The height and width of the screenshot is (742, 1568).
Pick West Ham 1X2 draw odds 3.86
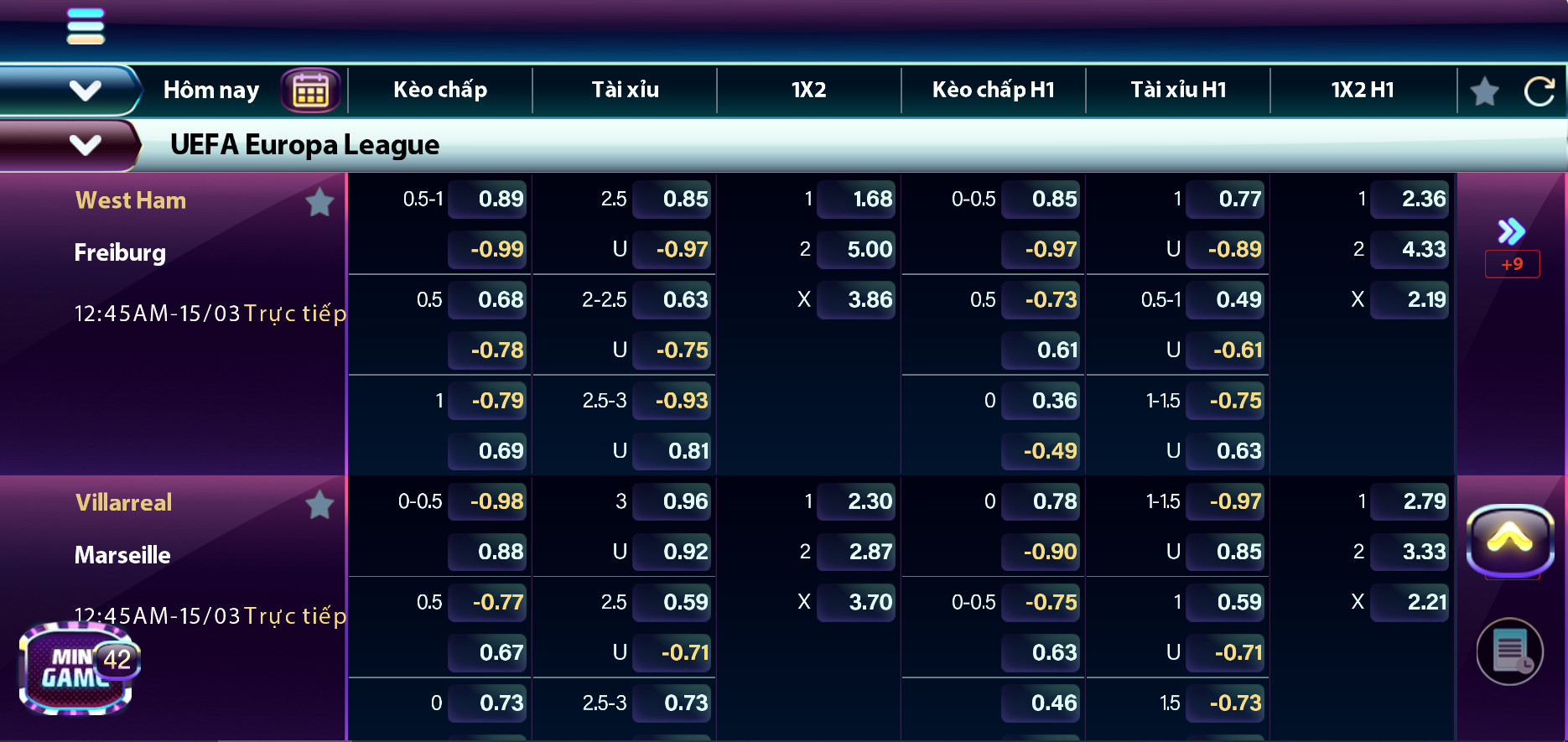tap(856, 299)
